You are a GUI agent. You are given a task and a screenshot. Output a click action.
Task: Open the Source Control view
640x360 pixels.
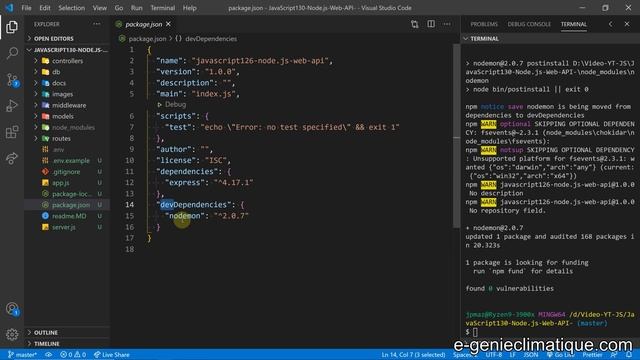pyautogui.click(x=12, y=80)
